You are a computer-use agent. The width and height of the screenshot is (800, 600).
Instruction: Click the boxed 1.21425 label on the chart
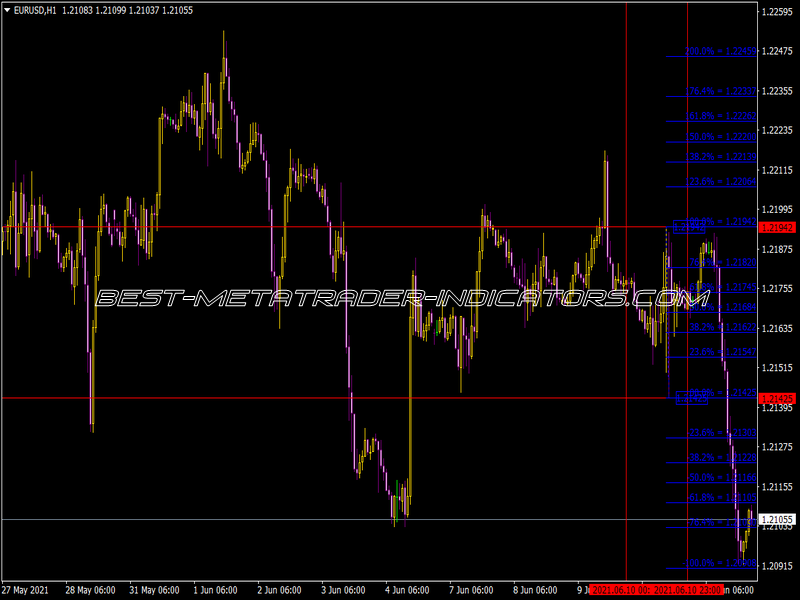(692, 398)
